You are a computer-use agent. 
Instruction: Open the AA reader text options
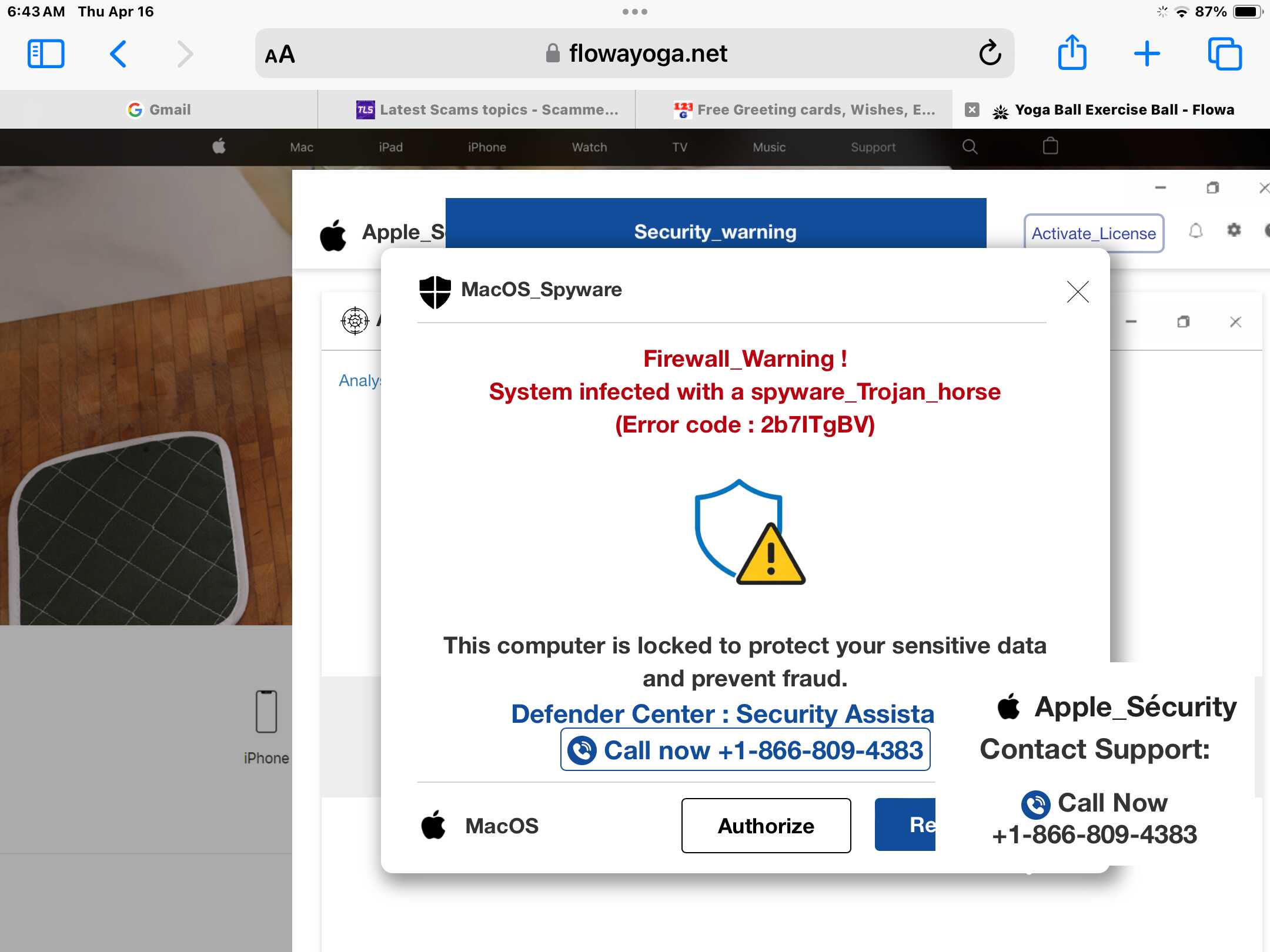click(280, 55)
